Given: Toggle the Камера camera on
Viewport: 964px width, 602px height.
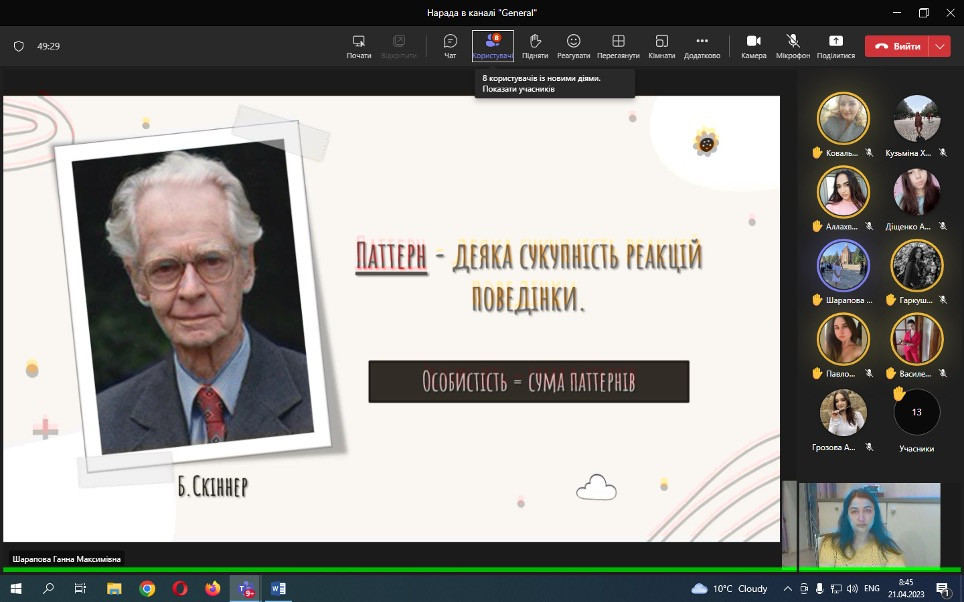Looking at the screenshot, I should tap(754, 45).
